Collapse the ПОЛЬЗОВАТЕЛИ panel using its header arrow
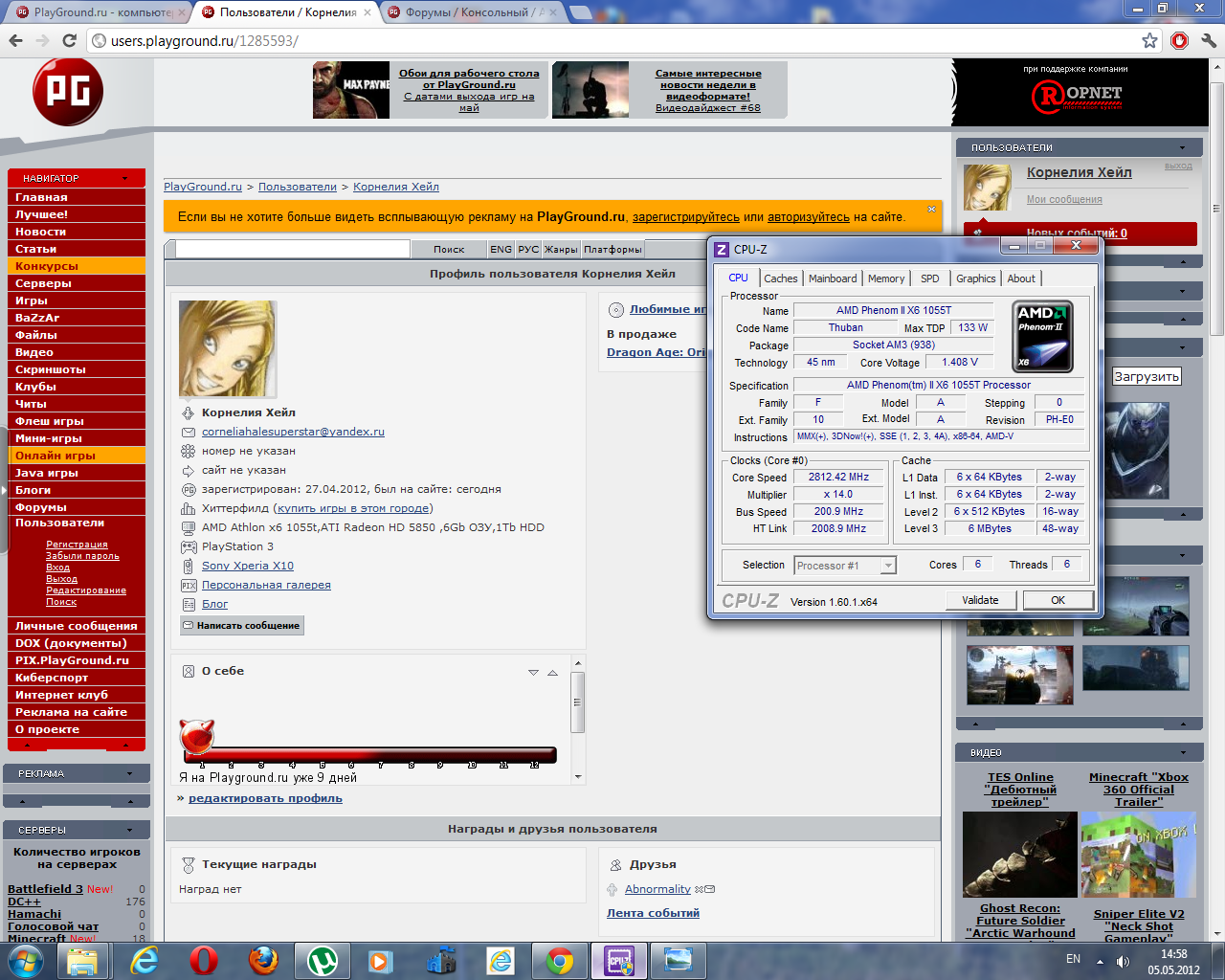This screenshot has height=980, width=1225. click(1183, 148)
